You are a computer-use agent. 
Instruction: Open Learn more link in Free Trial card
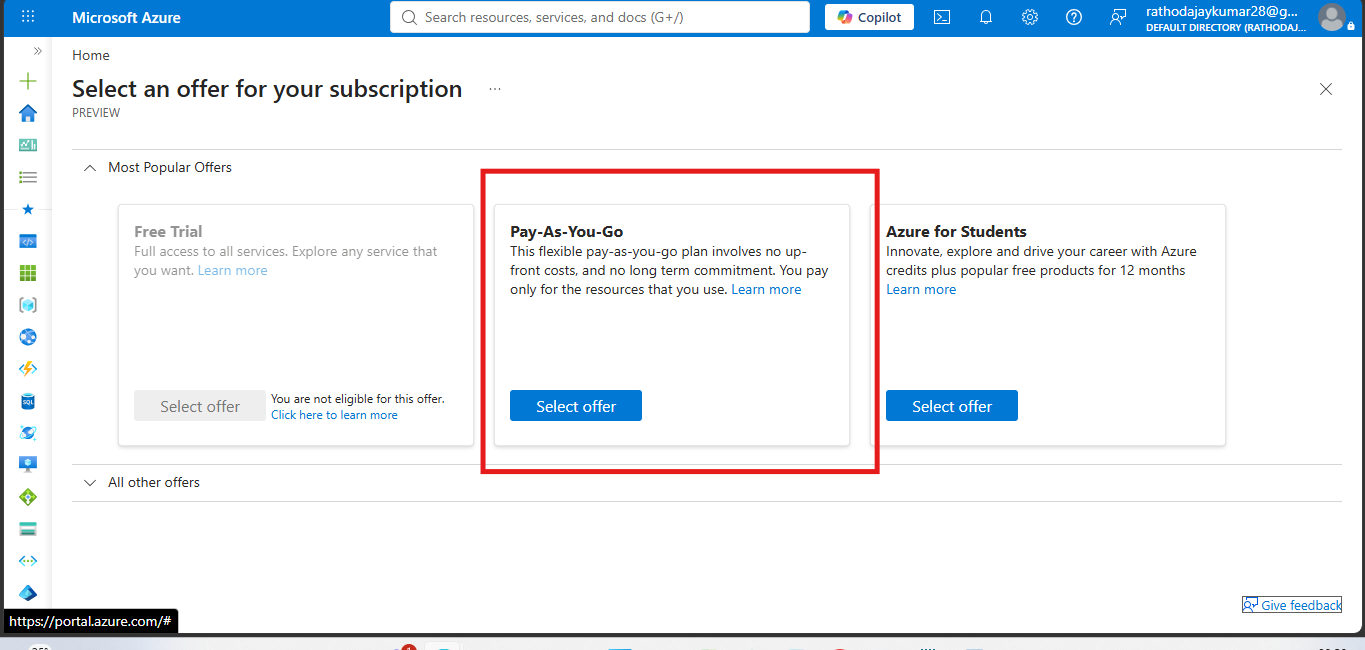click(x=233, y=270)
